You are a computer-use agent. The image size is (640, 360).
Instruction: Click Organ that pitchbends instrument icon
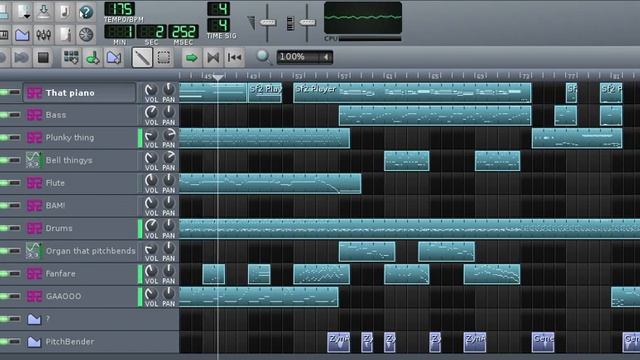tap(33, 251)
